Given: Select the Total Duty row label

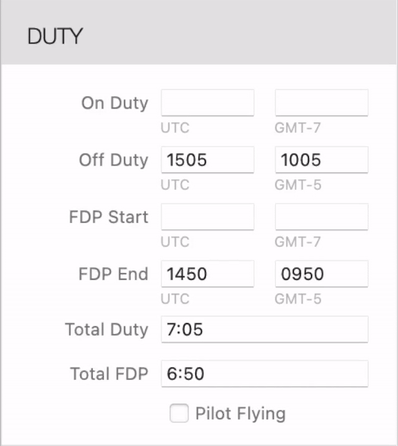Looking at the screenshot, I should (107, 330).
